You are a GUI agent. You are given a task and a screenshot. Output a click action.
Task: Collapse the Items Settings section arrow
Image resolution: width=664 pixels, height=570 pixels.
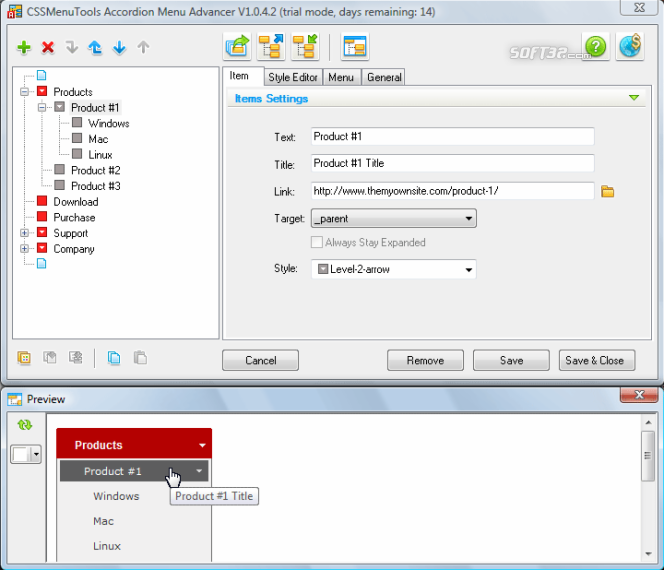click(634, 98)
